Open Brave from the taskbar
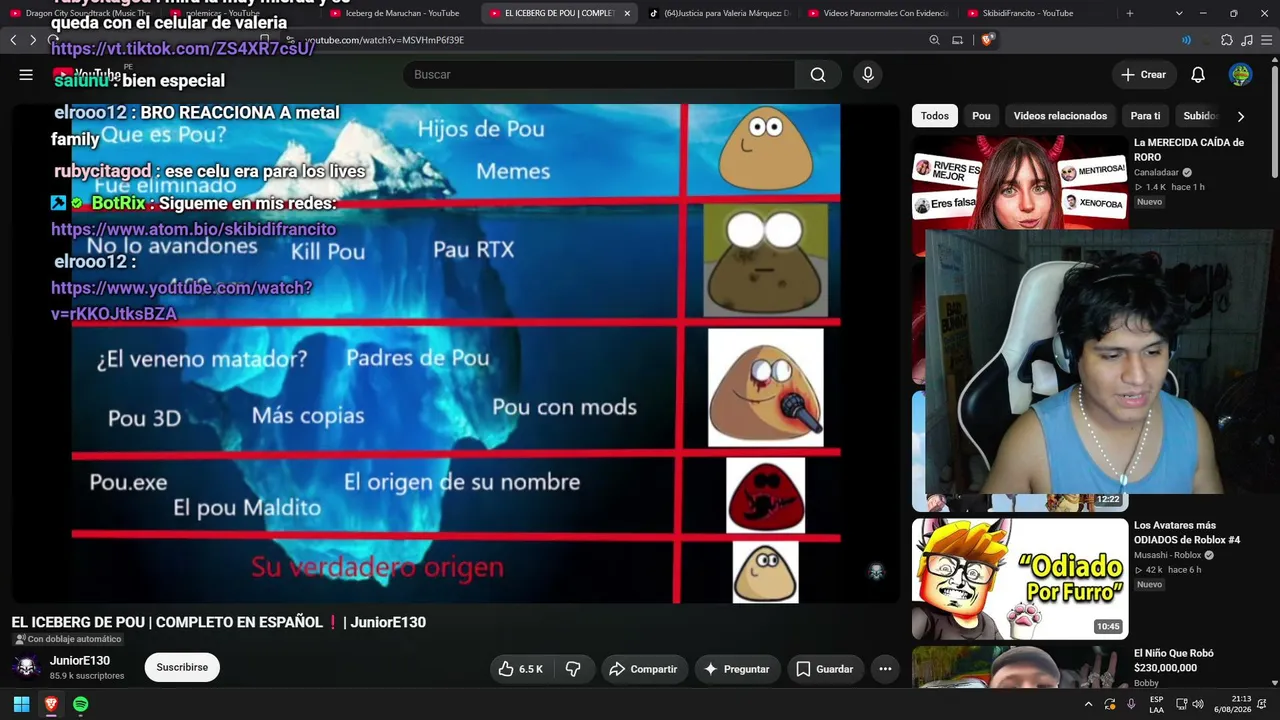This screenshot has height=720, width=1280. coord(51,704)
